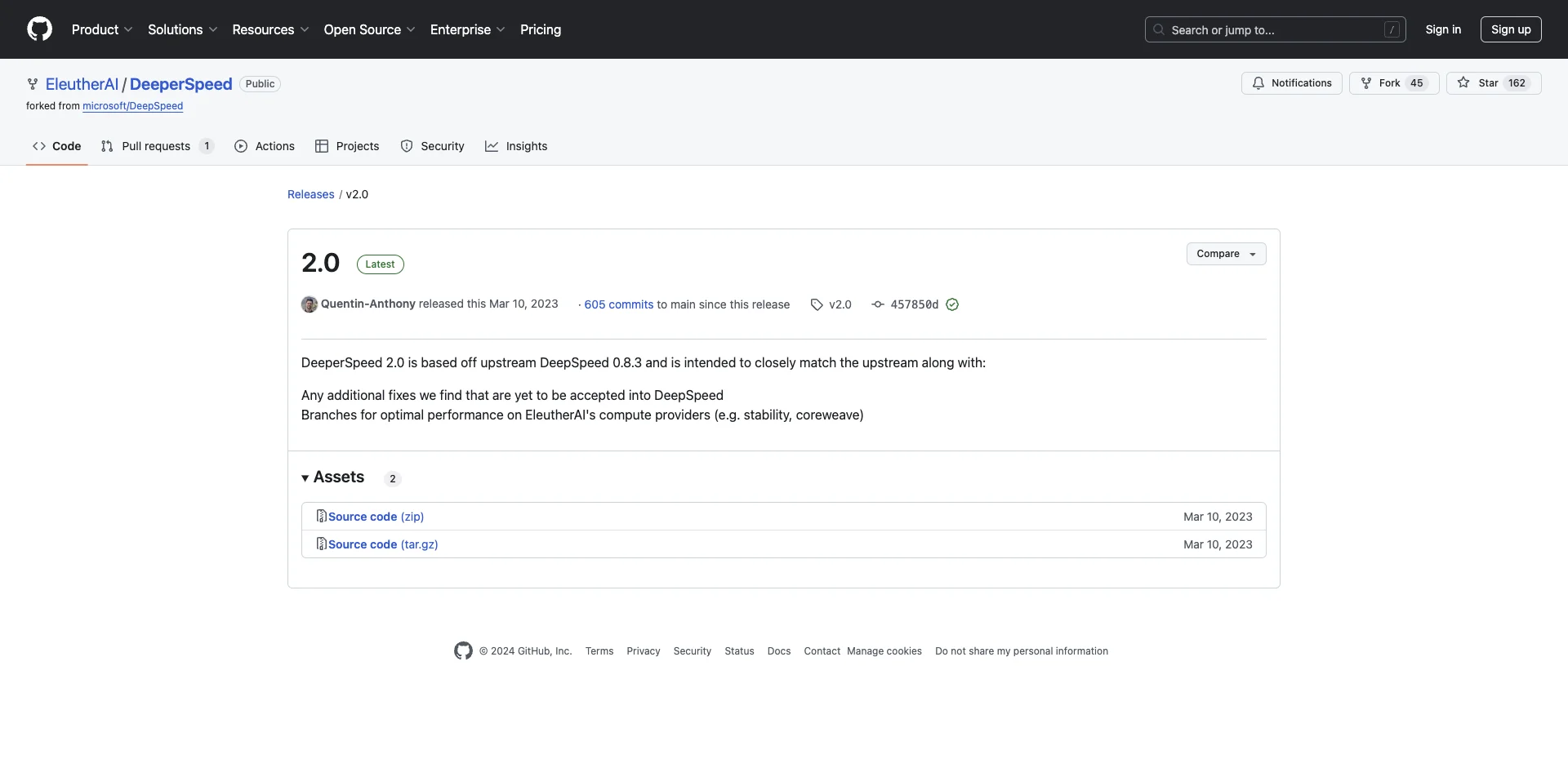Open the Resources dropdown
The image size is (1568, 768).
(270, 29)
